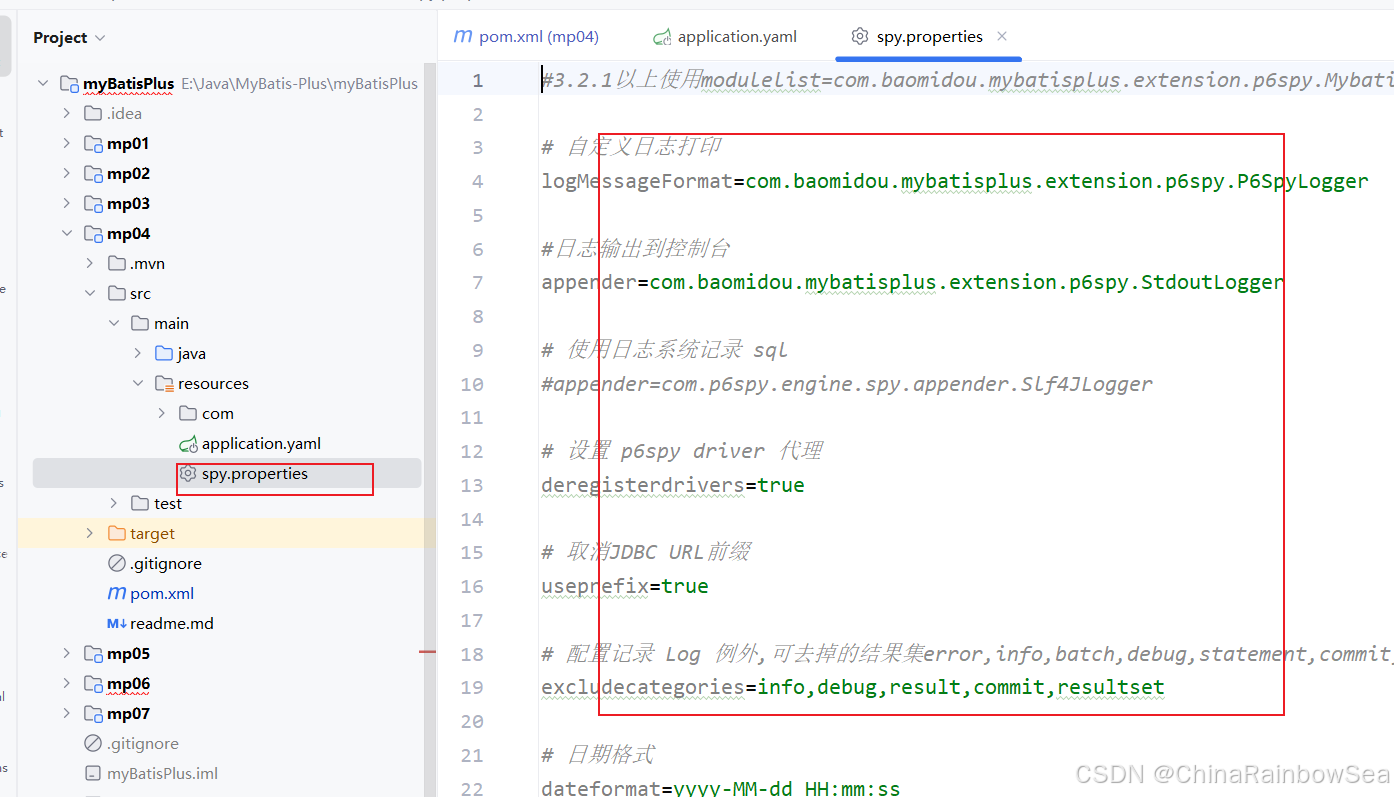1394x797 pixels.
Task: Click the mp05 module folder icon
Action: [93, 654]
